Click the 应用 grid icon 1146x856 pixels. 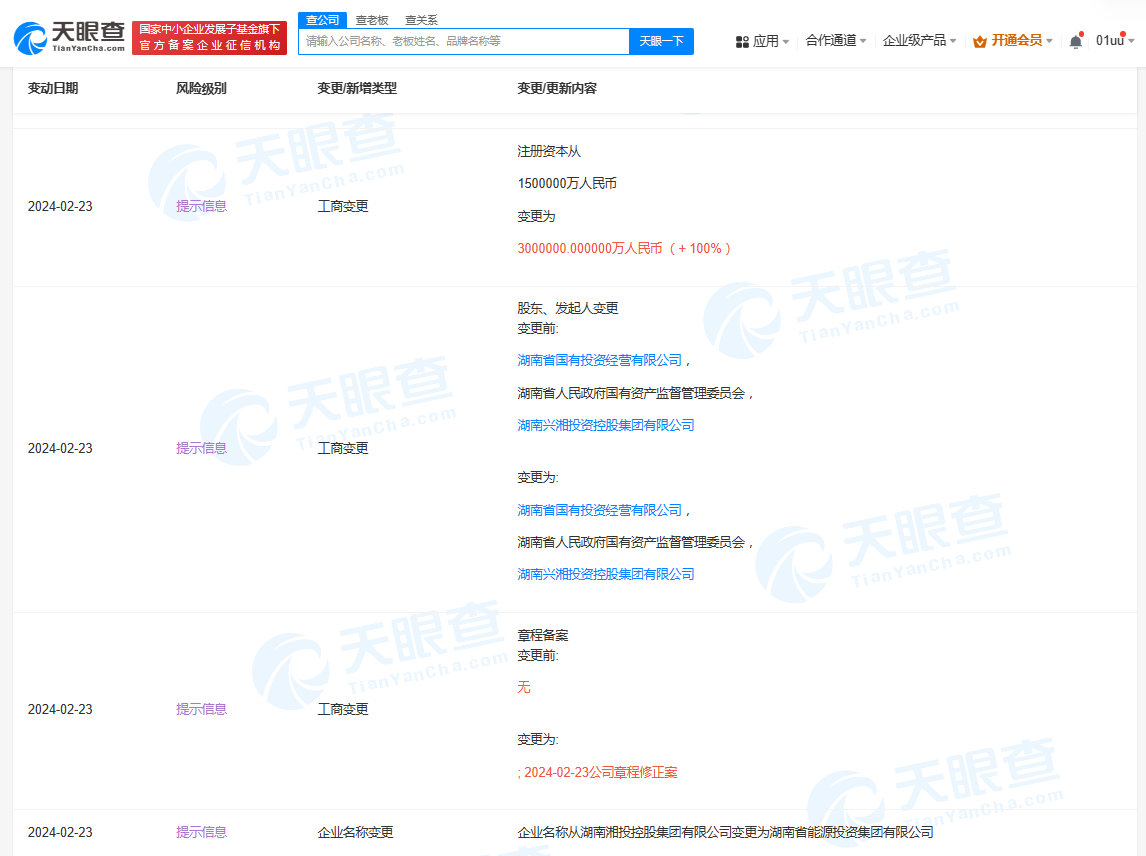tap(742, 41)
